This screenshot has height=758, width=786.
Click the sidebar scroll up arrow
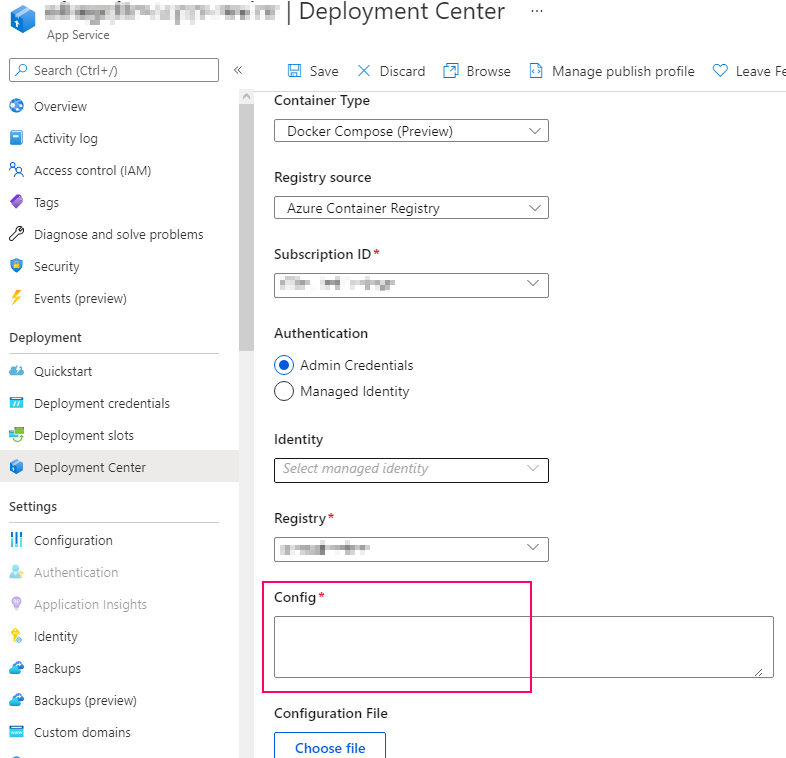tap(246, 96)
